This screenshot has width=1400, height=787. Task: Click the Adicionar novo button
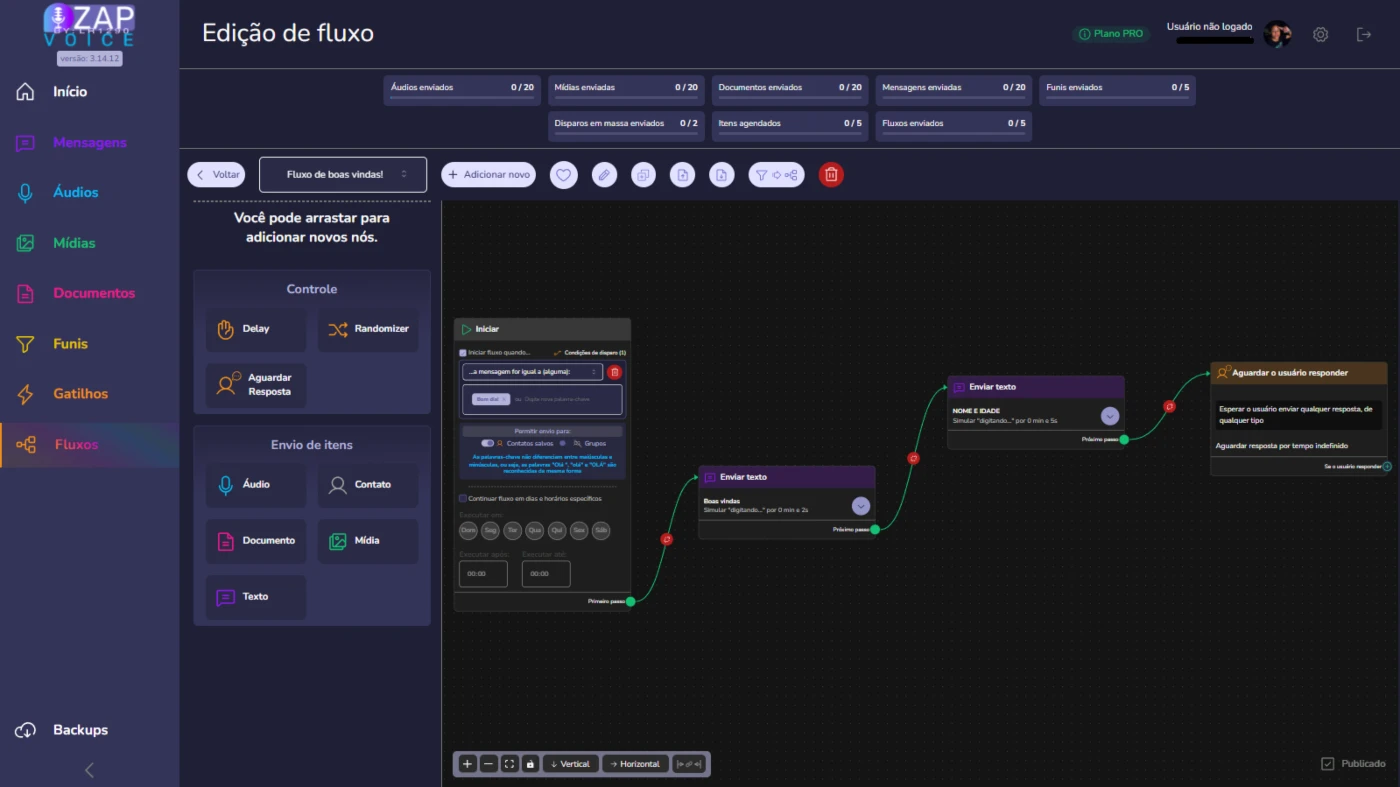pyautogui.click(x=488, y=175)
